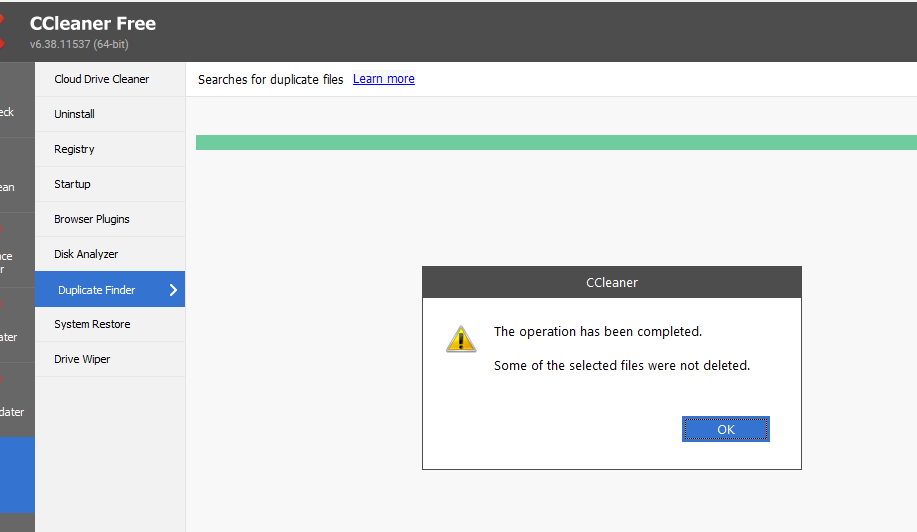
Task: Open the Registry tool
Action: (x=74, y=149)
